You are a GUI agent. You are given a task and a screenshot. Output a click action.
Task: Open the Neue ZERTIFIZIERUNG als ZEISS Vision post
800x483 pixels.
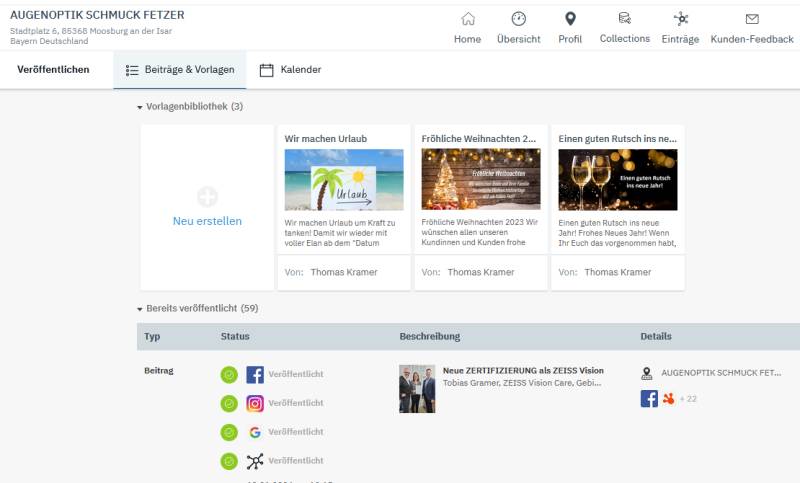tap(523, 370)
